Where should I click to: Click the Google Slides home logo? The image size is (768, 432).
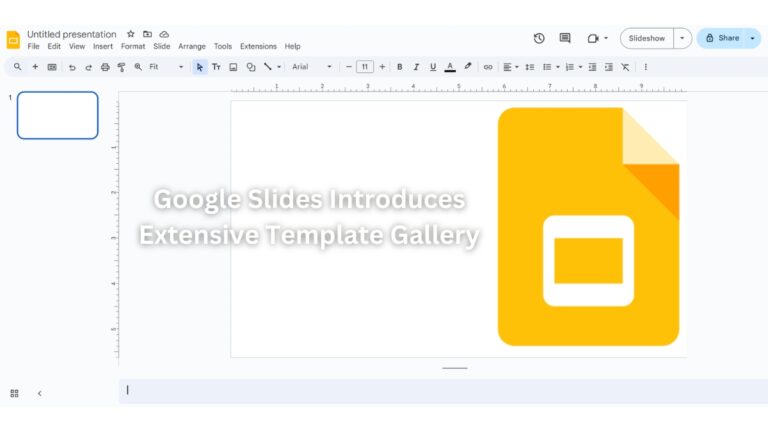(x=13, y=40)
